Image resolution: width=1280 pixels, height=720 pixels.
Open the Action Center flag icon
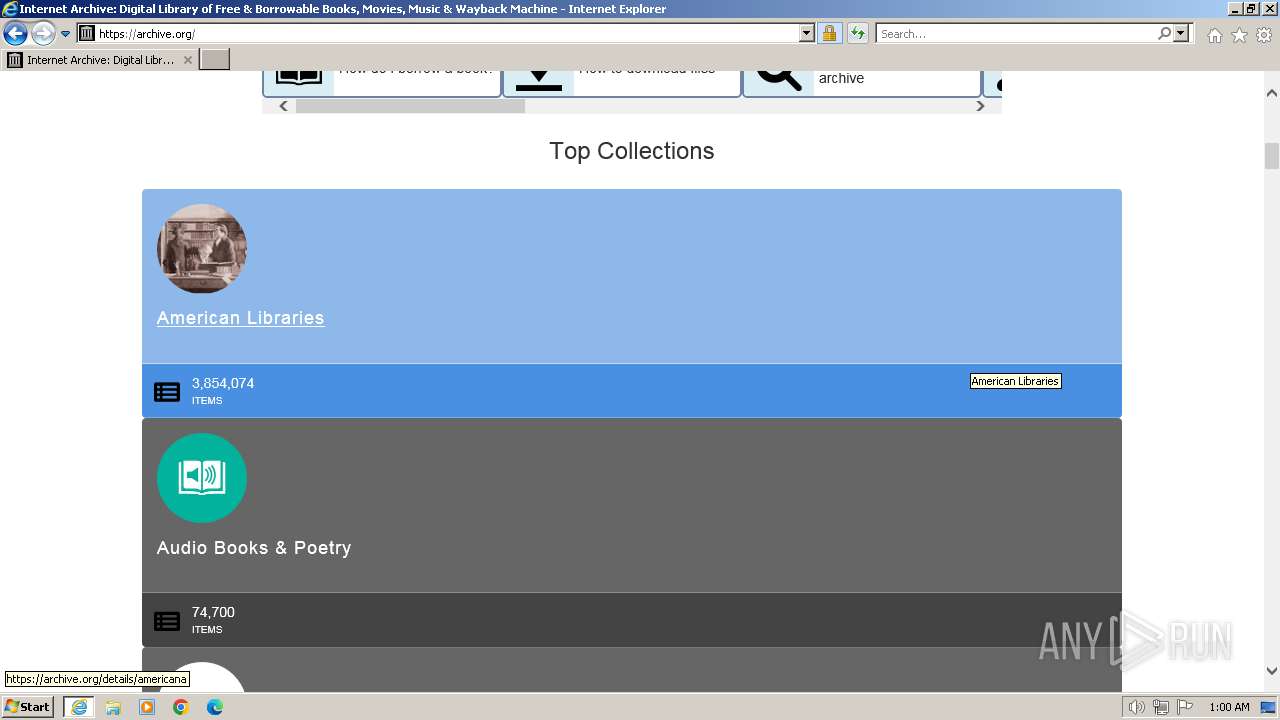pos(1185,707)
